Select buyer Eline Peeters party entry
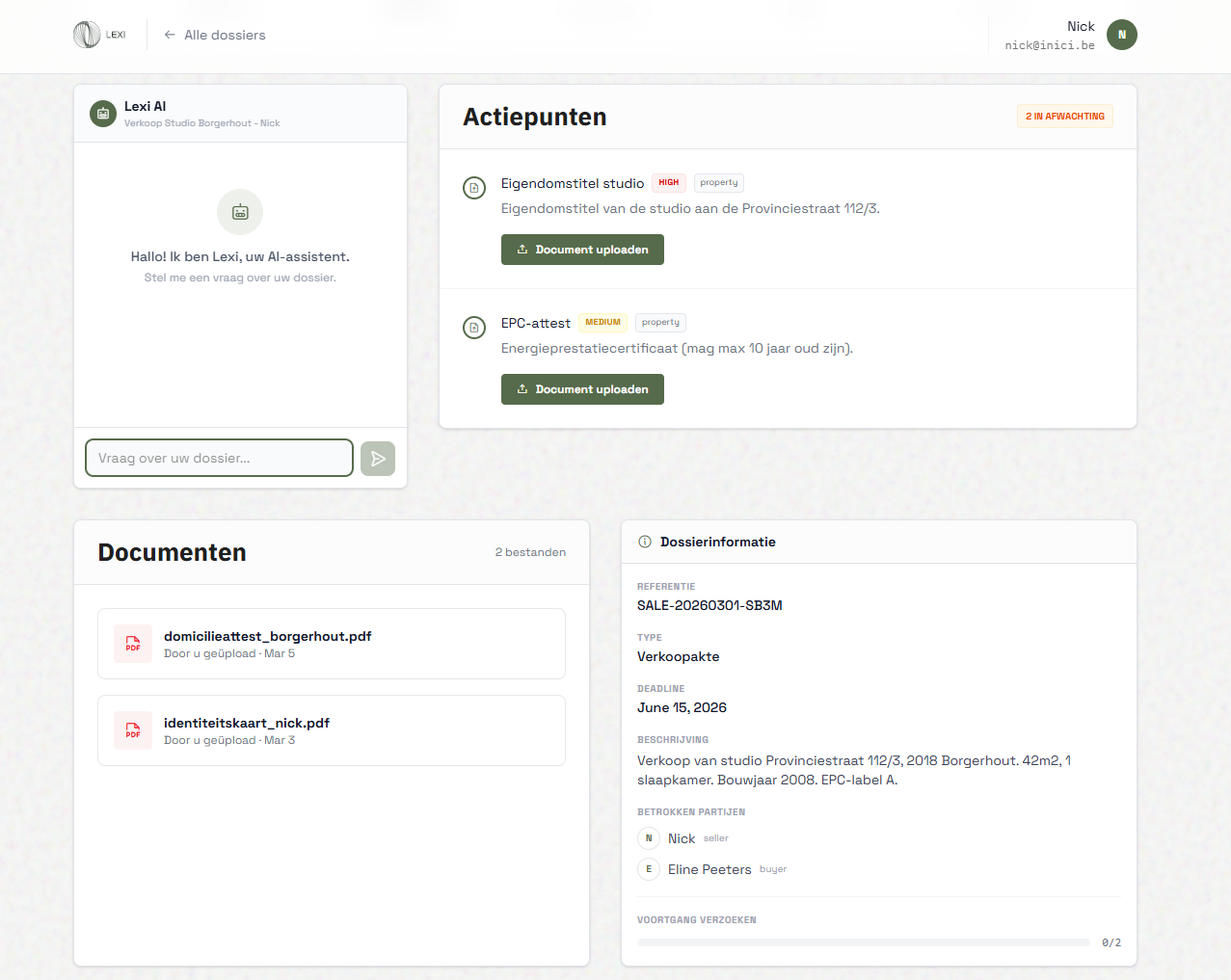The height and width of the screenshot is (980, 1231). tap(709, 869)
